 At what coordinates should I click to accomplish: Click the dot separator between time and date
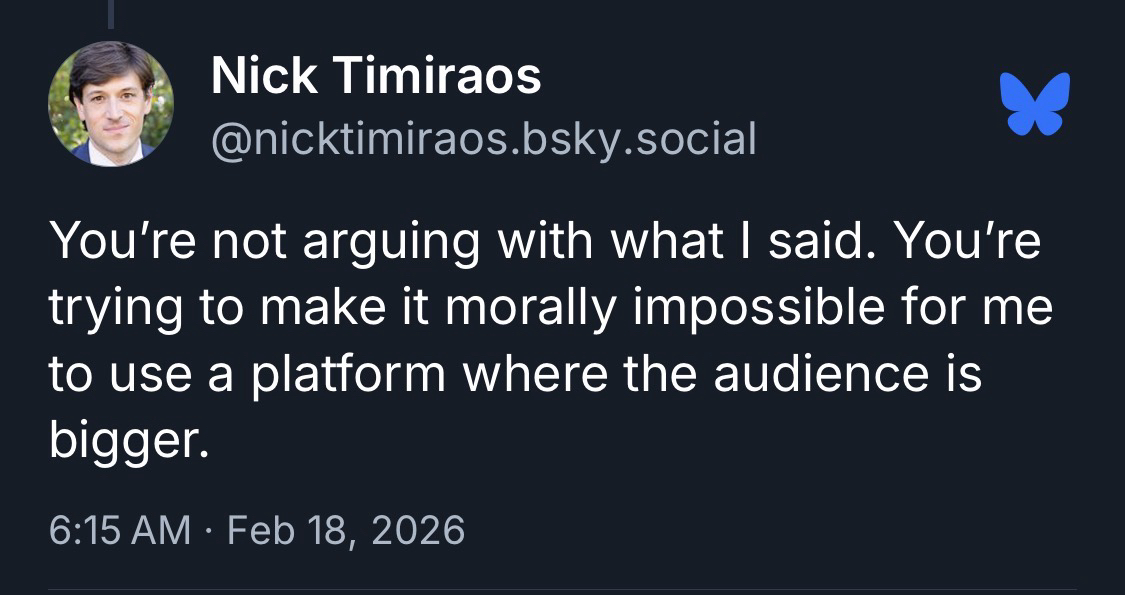(209, 529)
